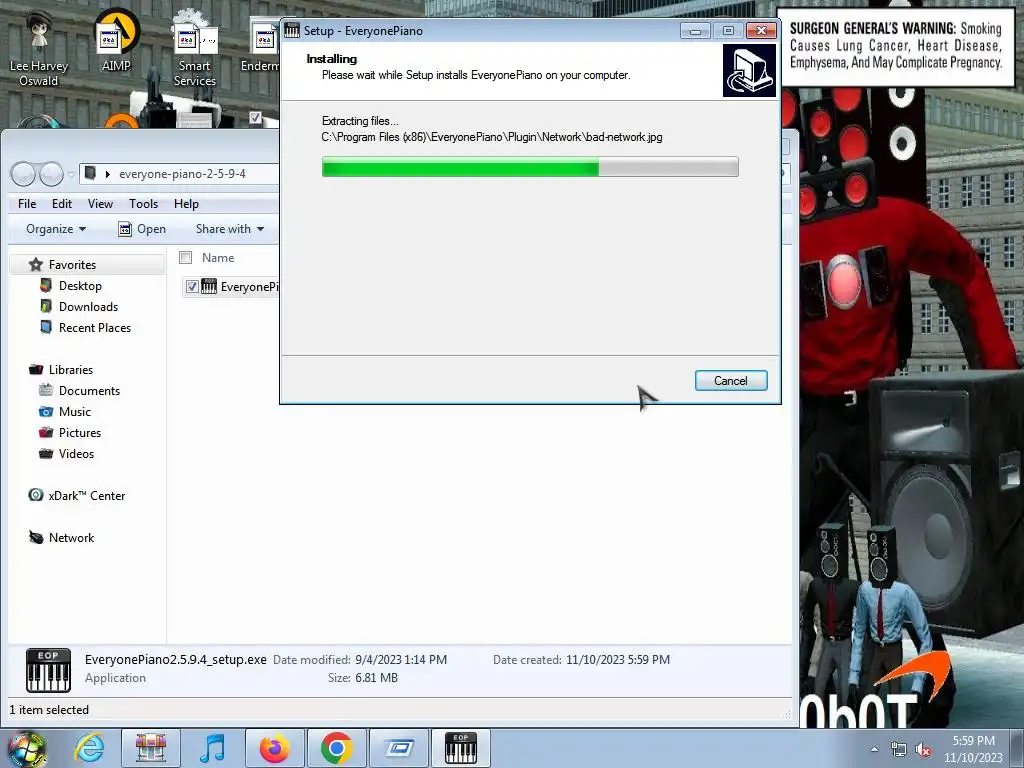The image size is (1024, 768).
Task: Open Recent Places in Favorites
Action: (95, 328)
